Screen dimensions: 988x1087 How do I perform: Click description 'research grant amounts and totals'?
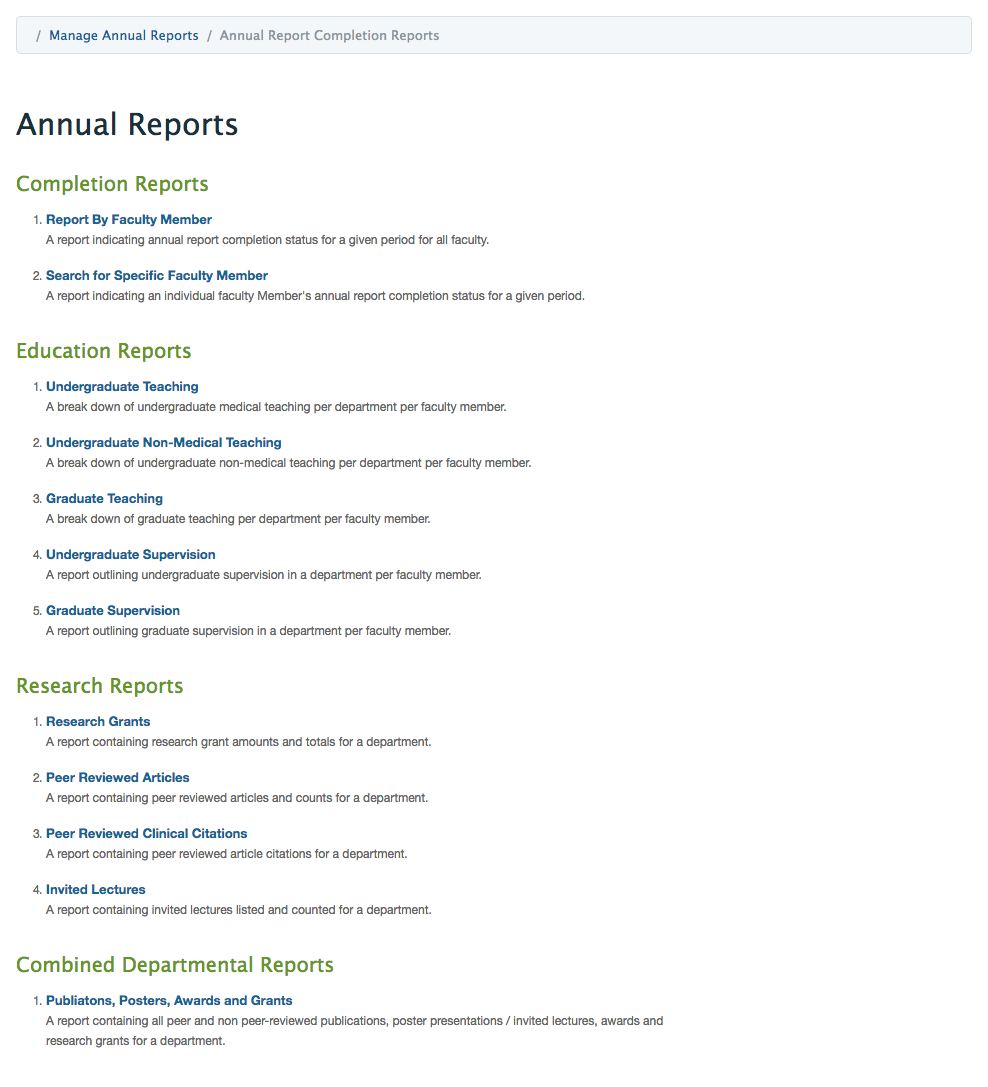(239, 742)
